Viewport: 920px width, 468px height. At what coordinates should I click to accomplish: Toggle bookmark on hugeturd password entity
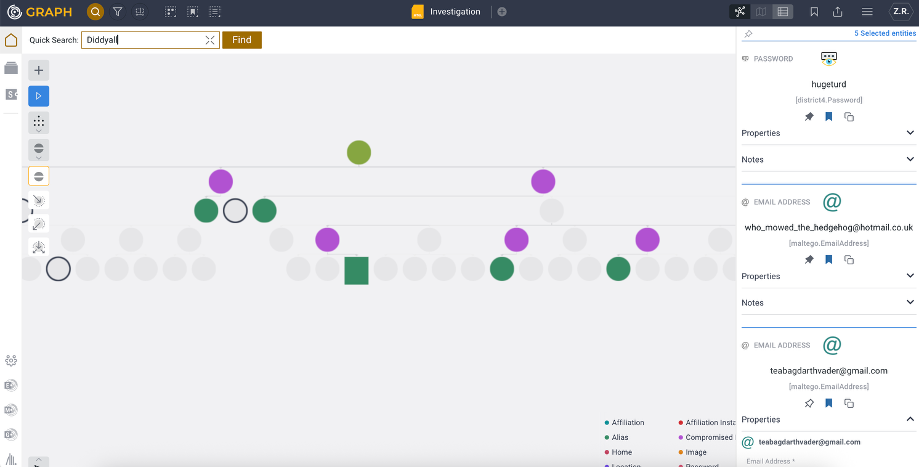pyautogui.click(x=828, y=117)
